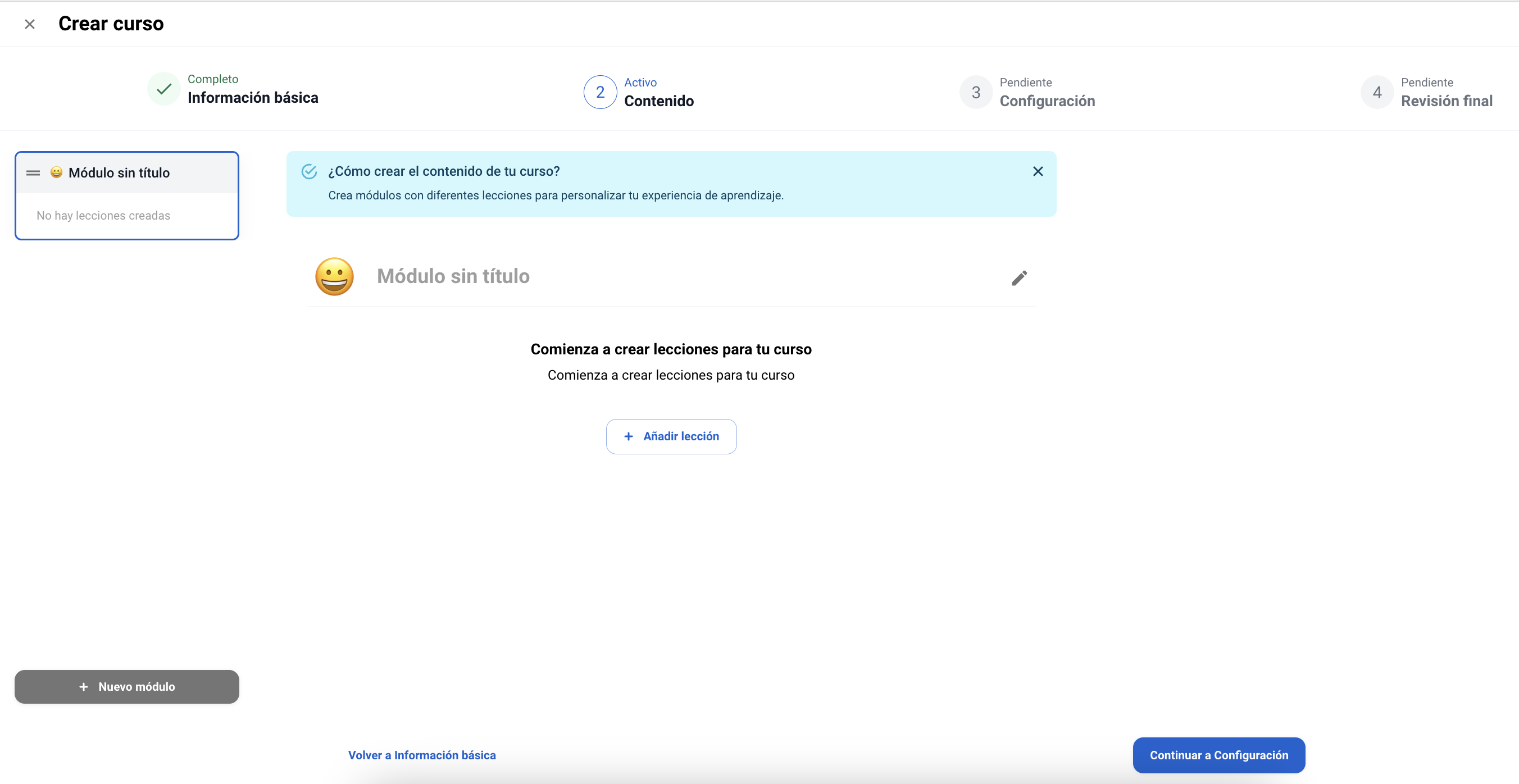Click the banner heading '¿Cómo crear el contenido de tu curso?'
This screenshot has width=1519, height=784.
[x=443, y=171]
